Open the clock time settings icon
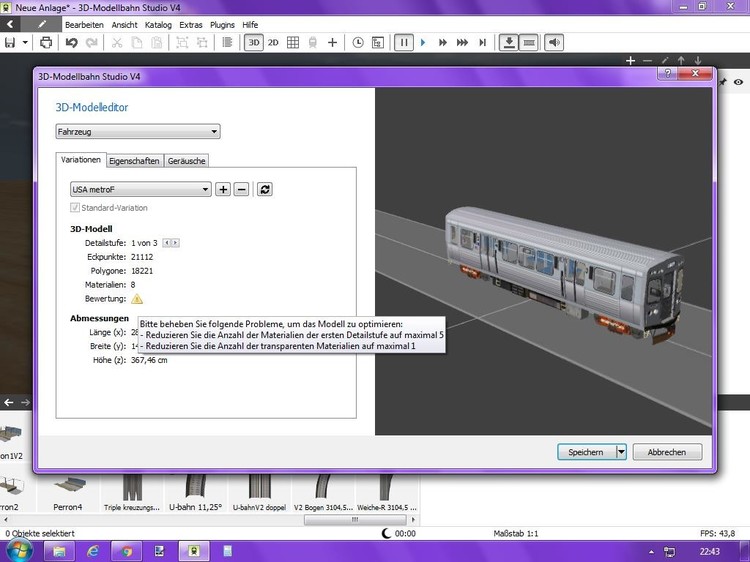Screen dimensions: 750x562 click(357, 43)
